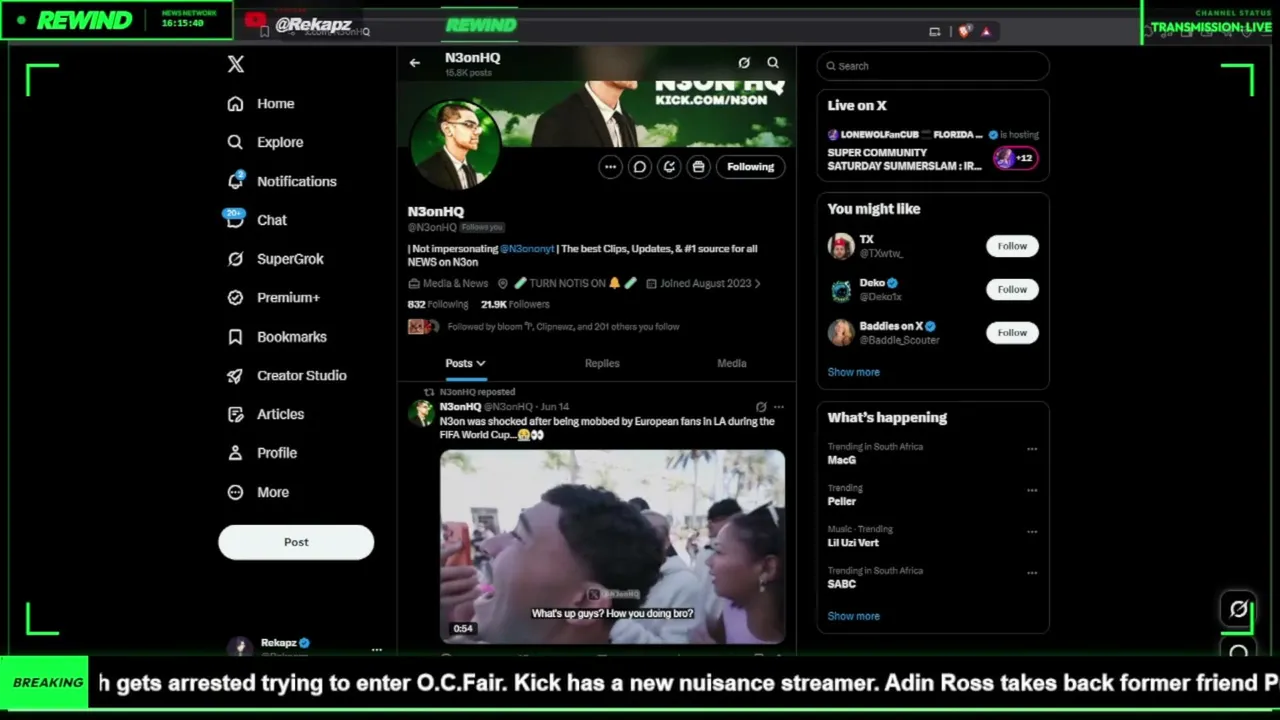Message N3onHQ via the chat bubble icon
The height and width of the screenshot is (720, 1280).
pos(640,167)
